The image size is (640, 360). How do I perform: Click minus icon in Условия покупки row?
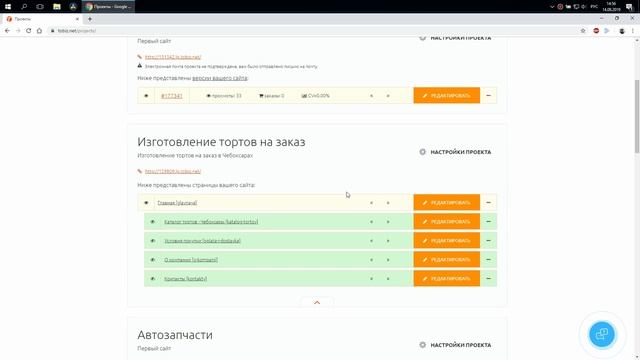click(489, 240)
